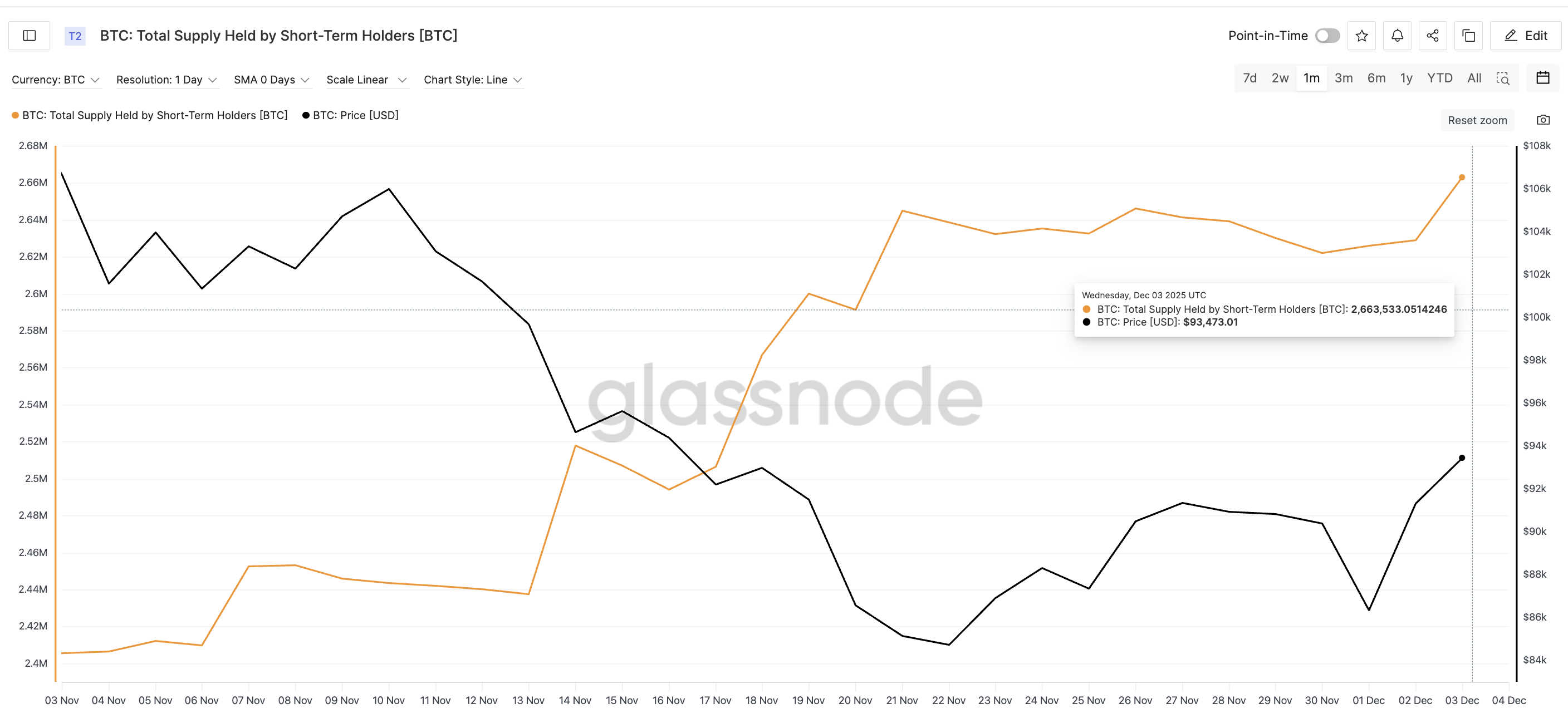
Task: Expand the Resolution: 1 Day dropdown
Action: point(167,79)
